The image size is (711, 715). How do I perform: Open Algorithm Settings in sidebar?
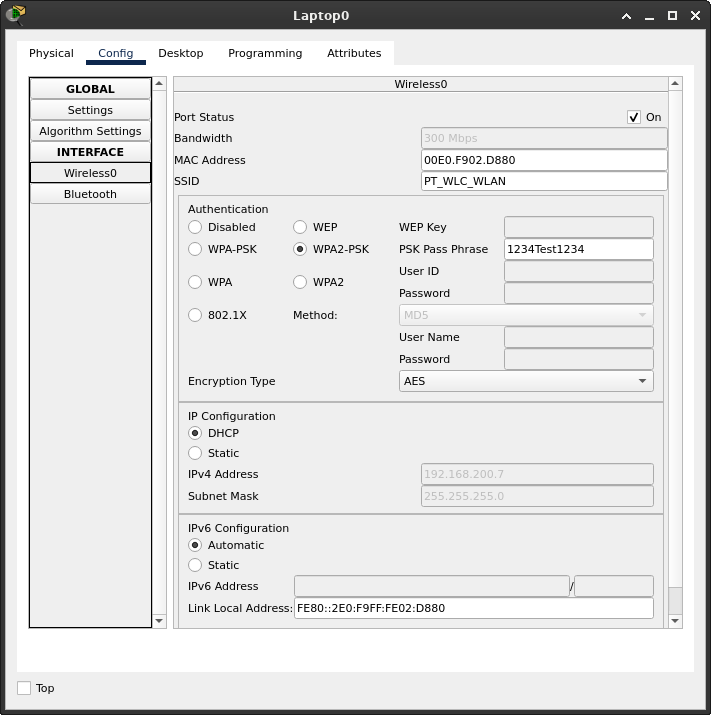point(90,131)
